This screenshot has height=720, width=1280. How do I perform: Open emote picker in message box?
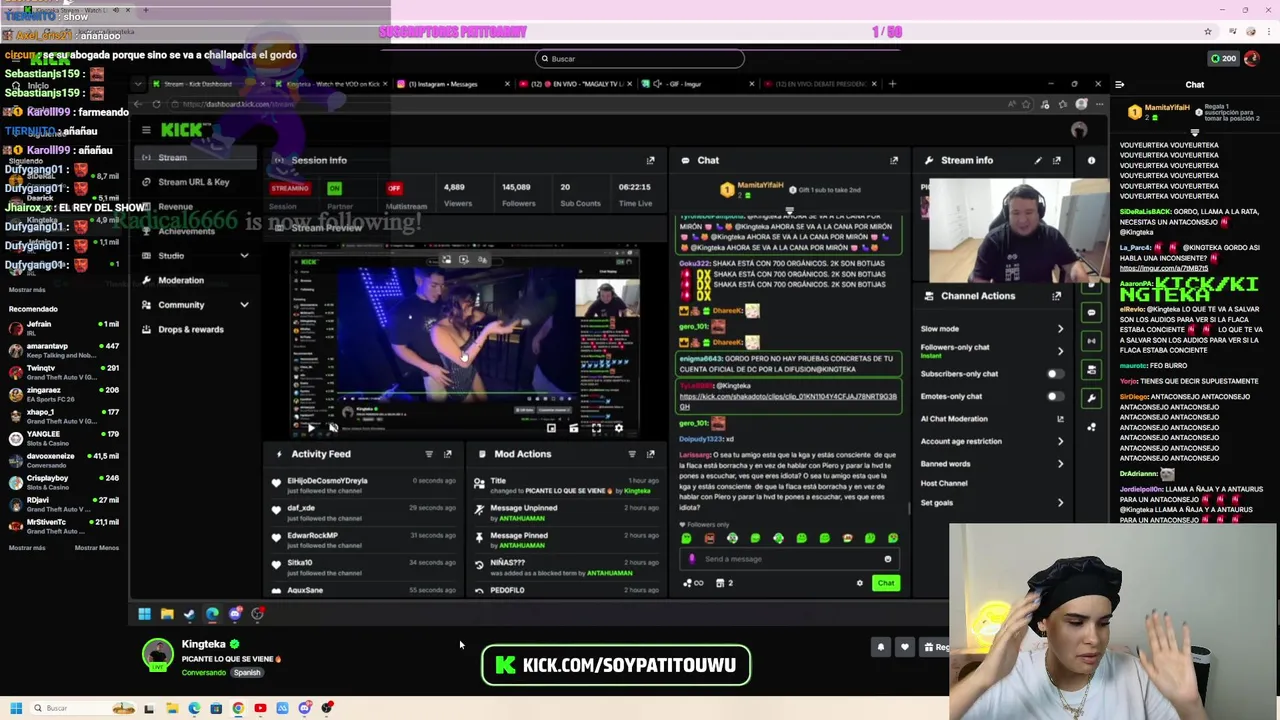point(887,559)
